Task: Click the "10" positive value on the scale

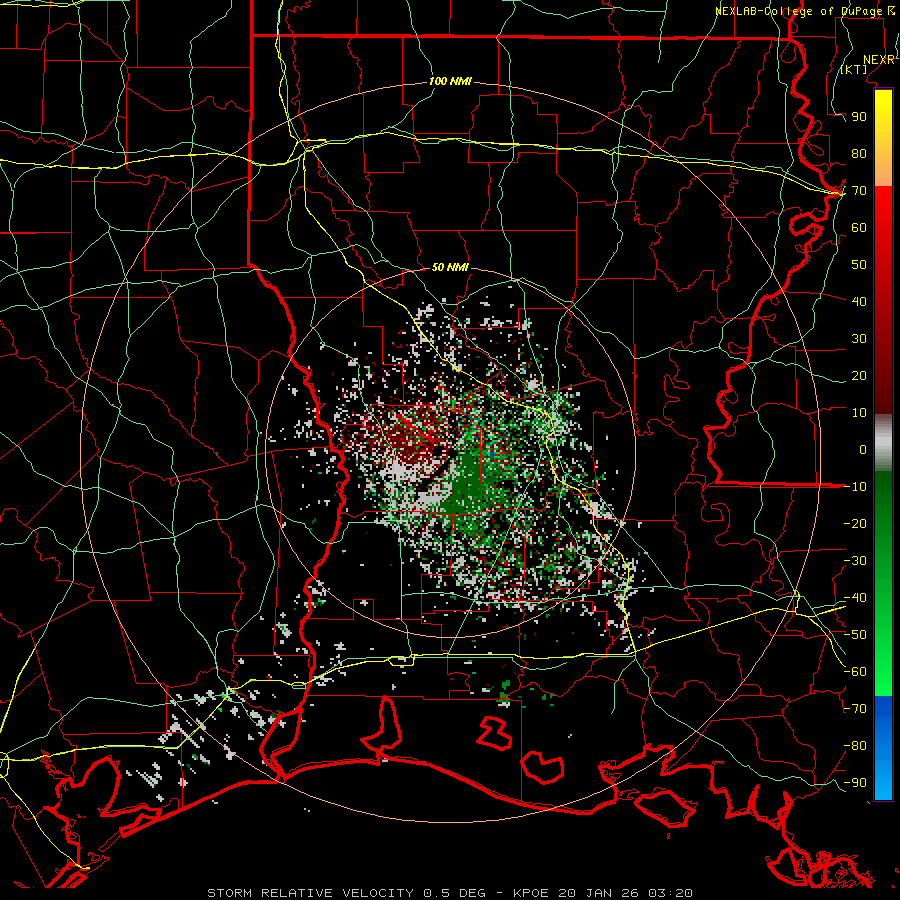Action: [859, 413]
